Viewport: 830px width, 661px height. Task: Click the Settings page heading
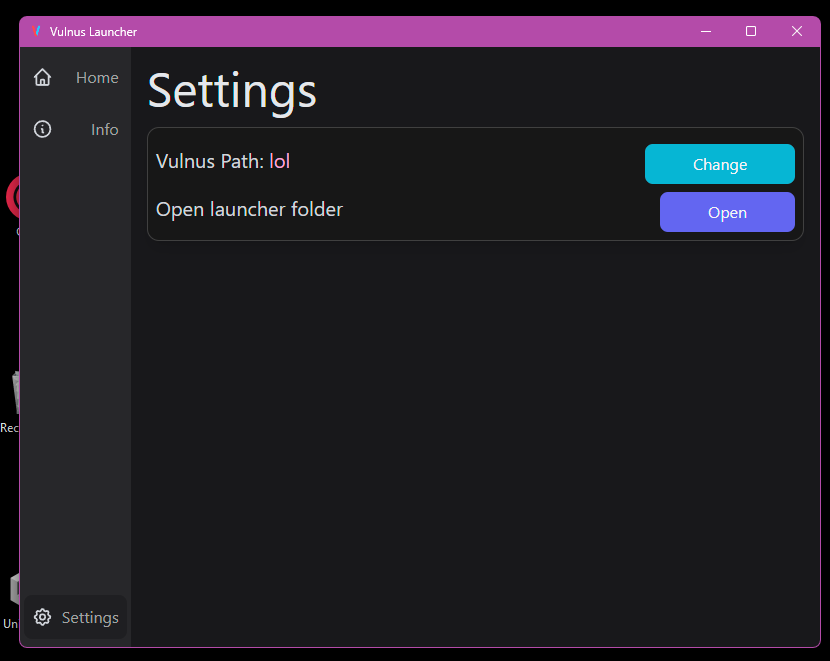(231, 91)
